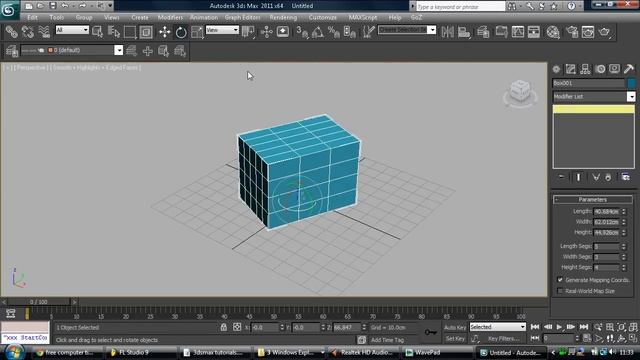Click the 0 / 100 time slider
Viewport: 640px width, 360px height.
coord(39,302)
